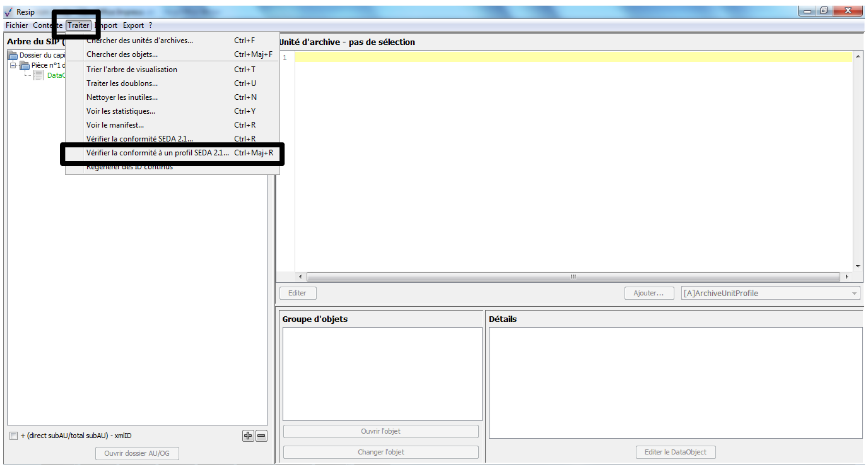The image size is (868, 469).
Task: Select Vérifier la conformité à un profil SEDA 2.1
Action: (158, 153)
